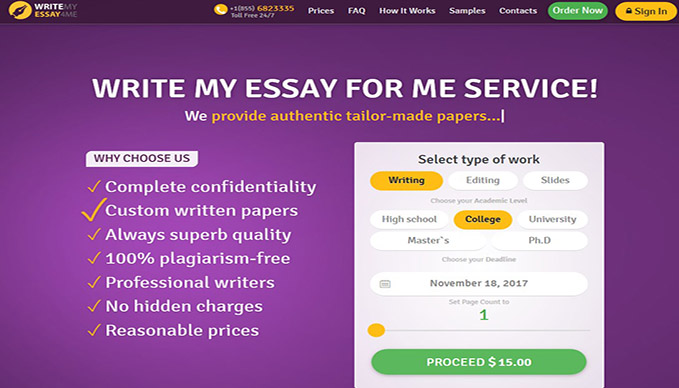Screen dimensions: 679x388
Task: Click the WriteMyEssay4Me pen logo icon
Action: point(20,10)
